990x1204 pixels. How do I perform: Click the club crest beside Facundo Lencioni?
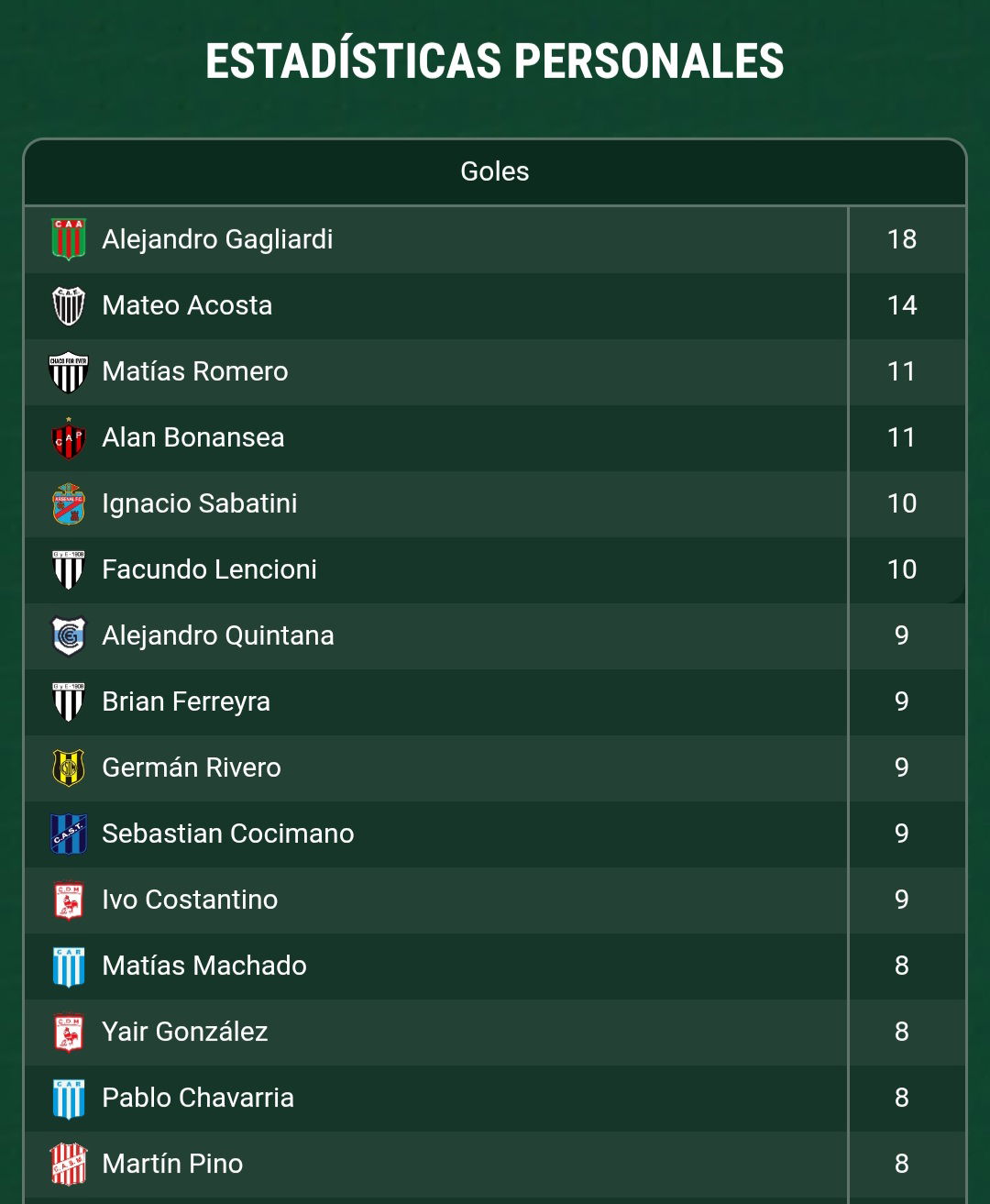click(69, 569)
